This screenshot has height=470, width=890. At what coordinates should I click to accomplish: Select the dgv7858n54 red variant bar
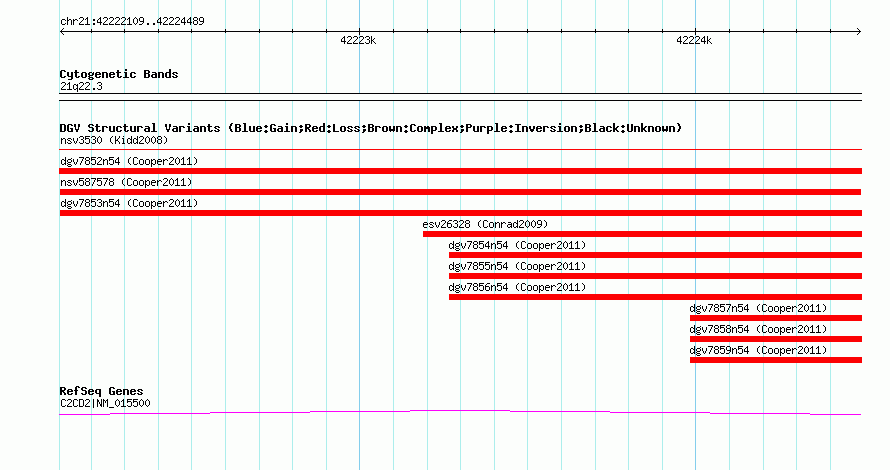(776, 339)
